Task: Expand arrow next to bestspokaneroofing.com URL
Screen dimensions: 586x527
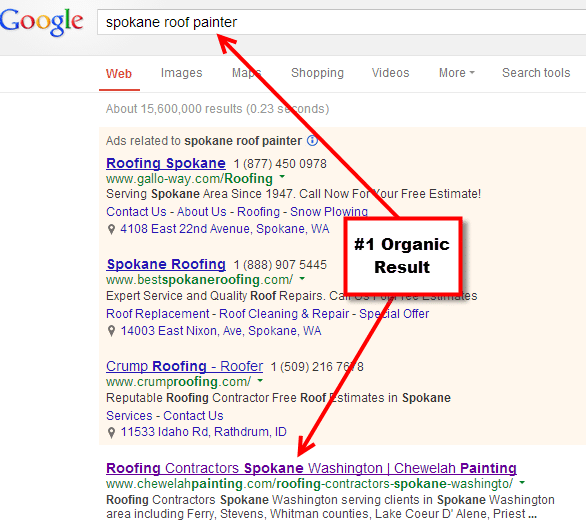Action: tap(302, 278)
